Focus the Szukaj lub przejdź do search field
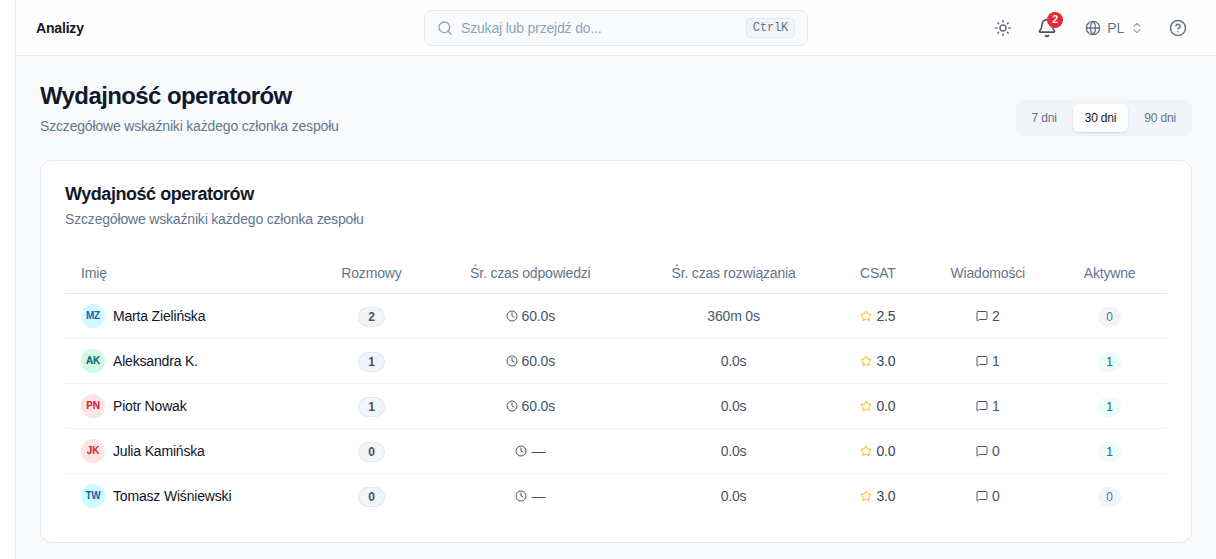Image resolution: width=1216 pixels, height=559 pixels. click(x=616, y=28)
